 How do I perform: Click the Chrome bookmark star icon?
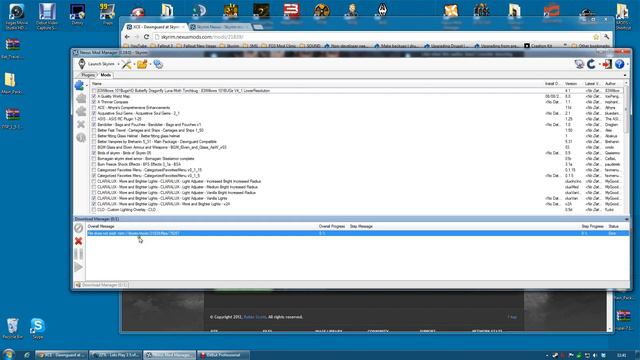tap(596, 37)
